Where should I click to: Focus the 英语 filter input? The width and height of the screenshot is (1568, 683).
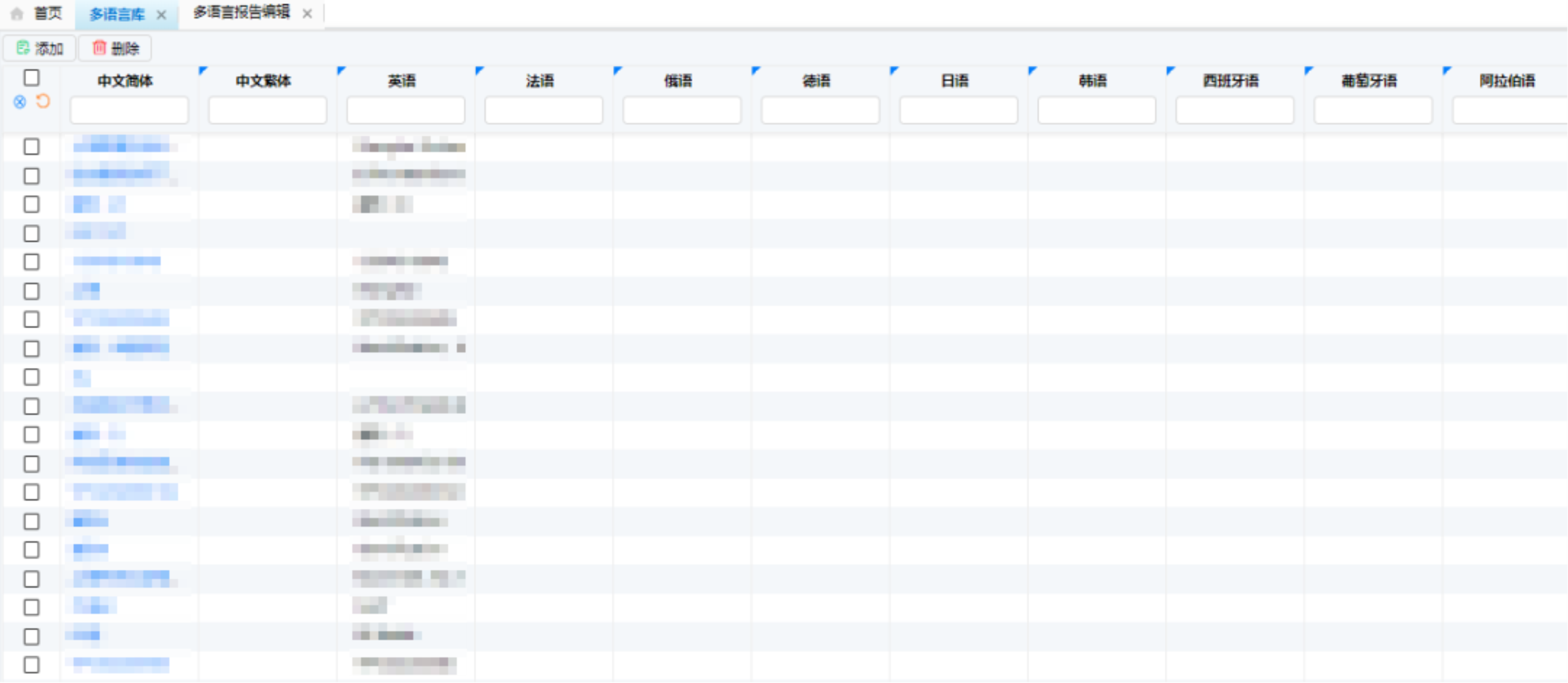tap(405, 110)
